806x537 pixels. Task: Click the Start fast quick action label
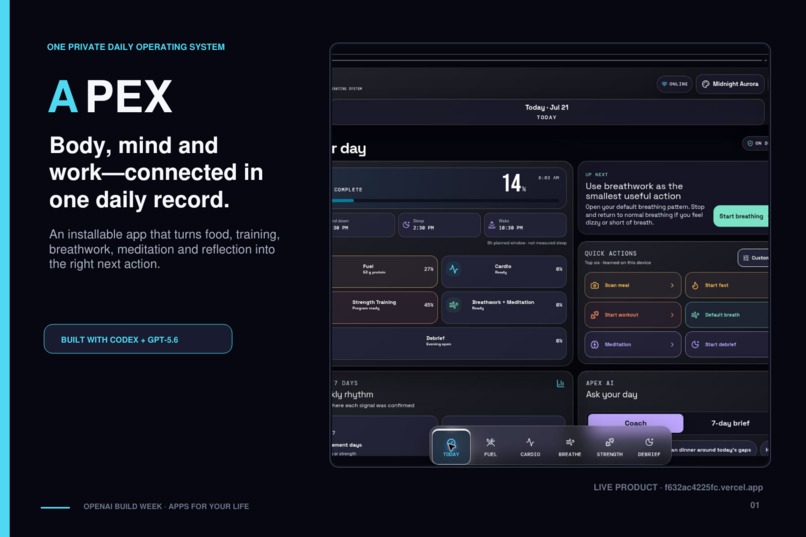coord(717,285)
